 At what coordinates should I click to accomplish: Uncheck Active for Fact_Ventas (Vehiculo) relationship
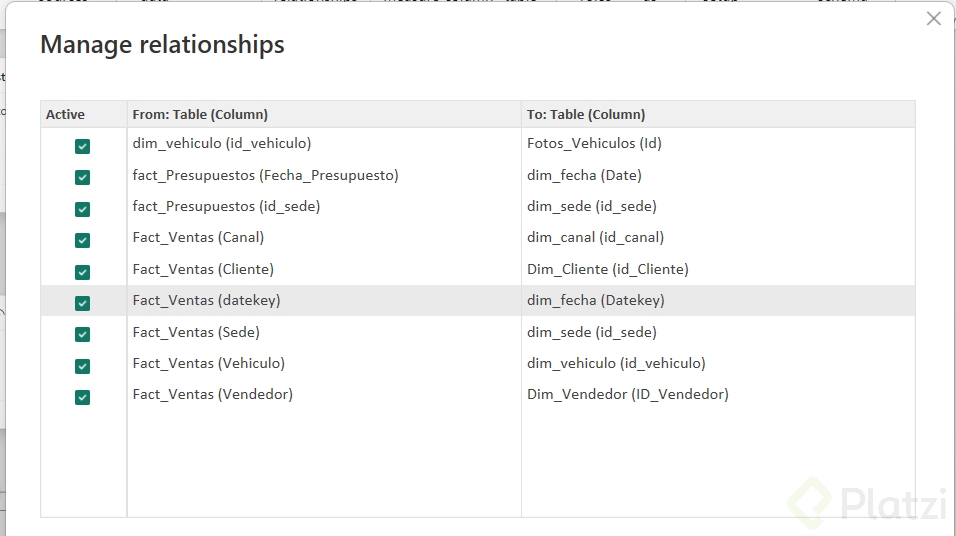point(82,366)
